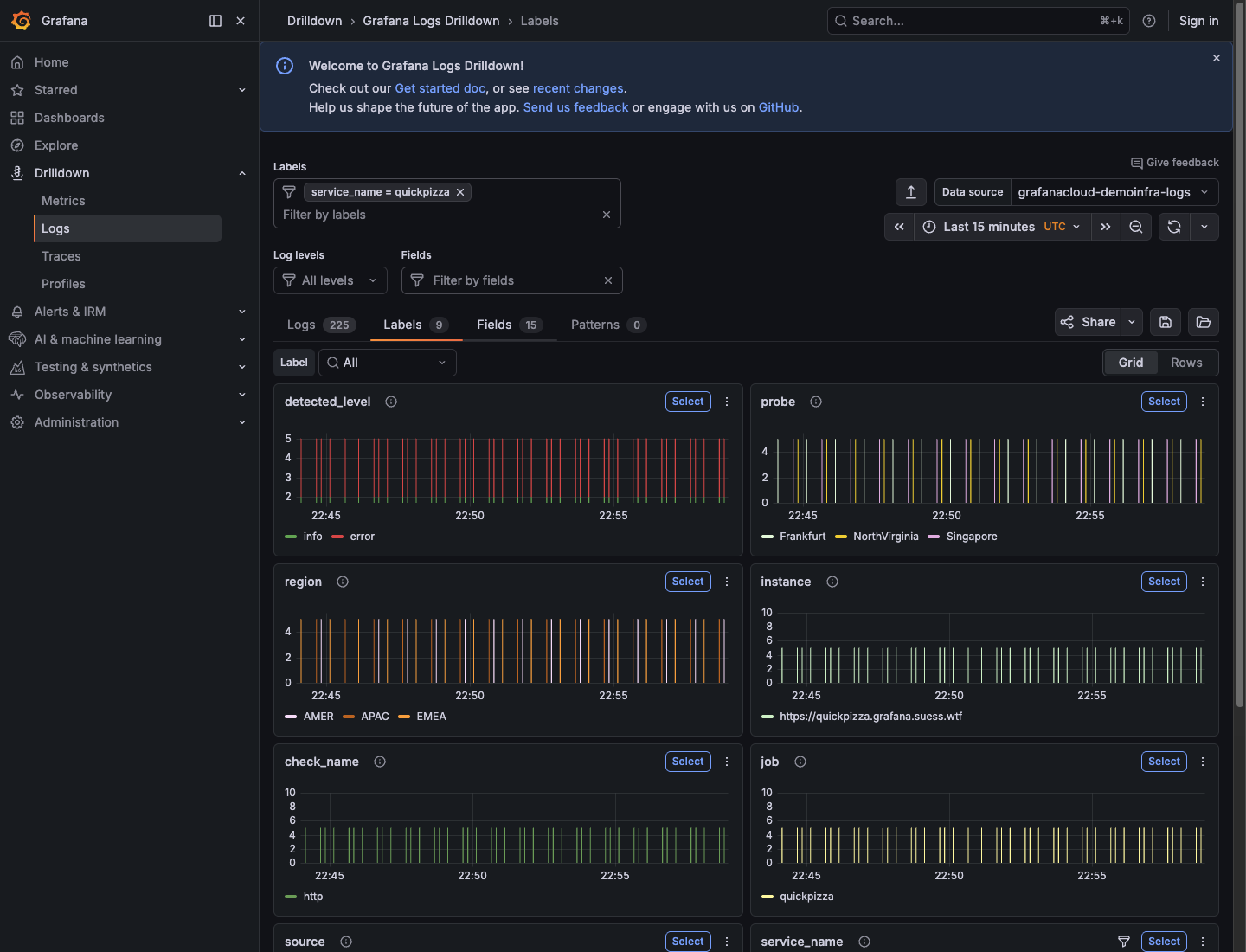The height and width of the screenshot is (952, 1246).
Task: Open the grafanacloud-demoinfra-logs data source dropdown
Action: tap(1113, 192)
